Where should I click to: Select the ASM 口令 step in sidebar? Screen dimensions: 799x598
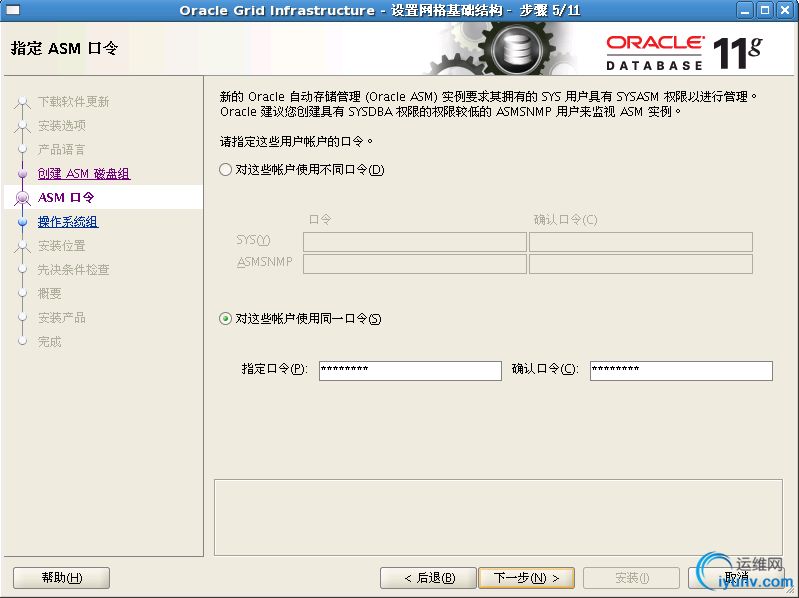(x=103, y=197)
